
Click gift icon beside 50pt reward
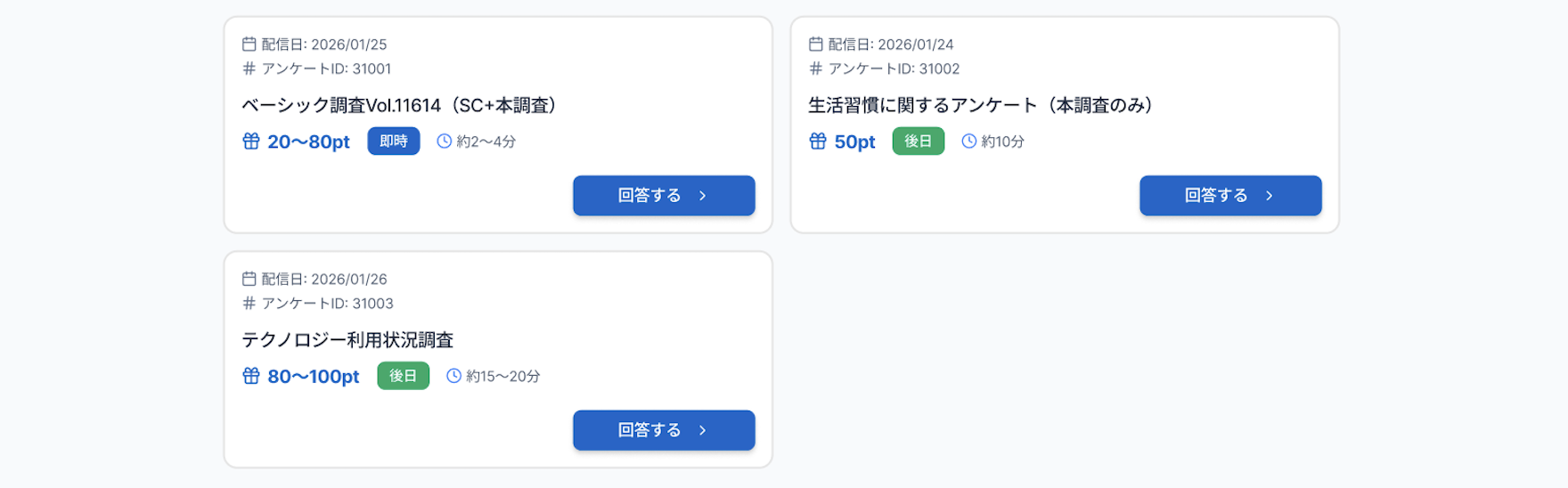coord(818,142)
